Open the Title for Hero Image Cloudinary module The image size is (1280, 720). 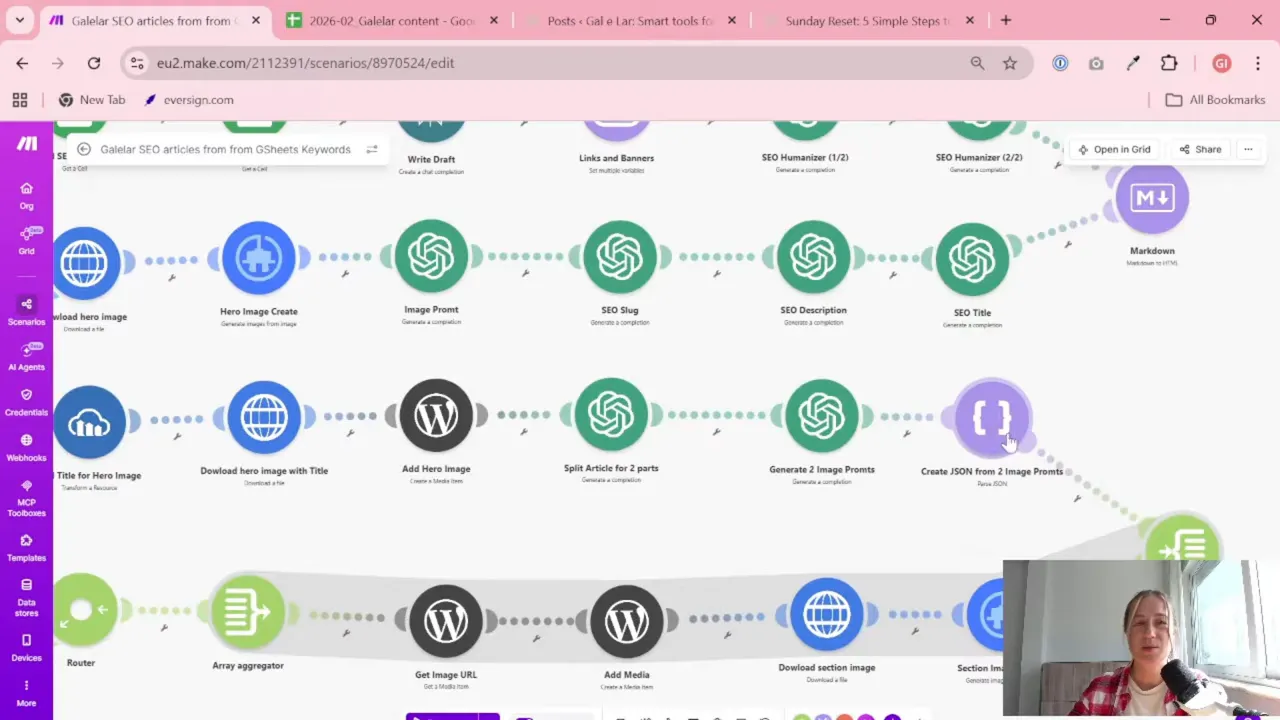tap(89, 422)
